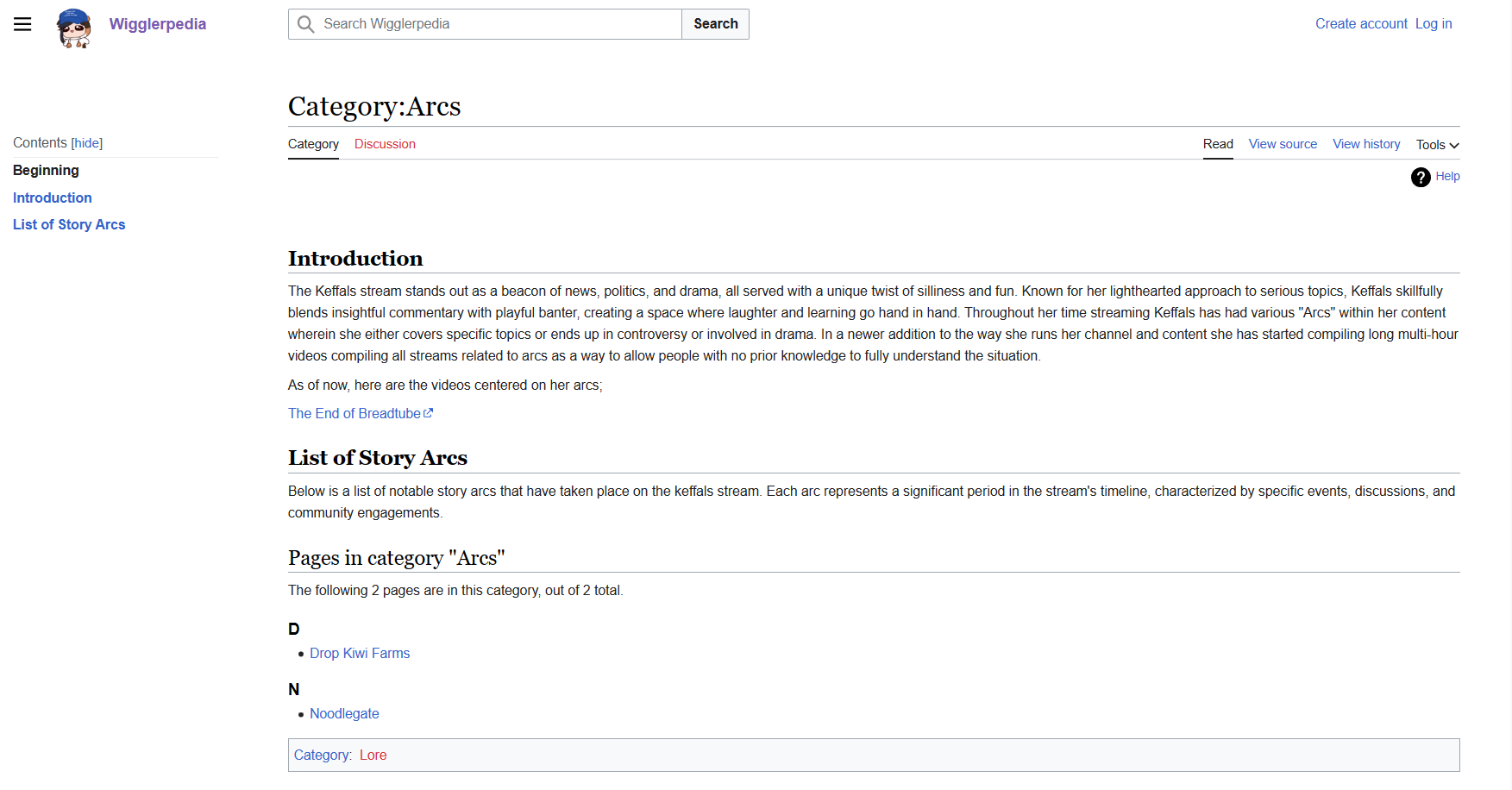Open the Create account page
1512x790 pixels.
(x=1361, y=24)
